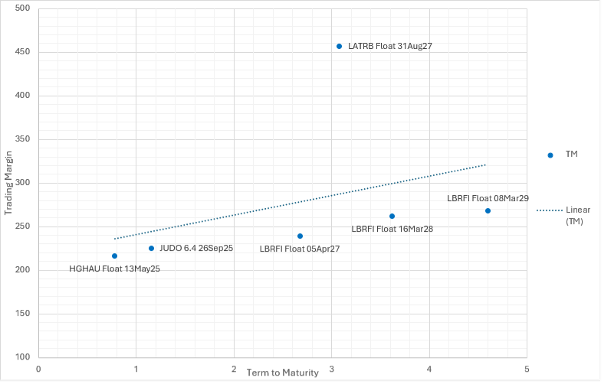The height and width of the screenshot is (382, 602).
Task: Click the LBRFI Float 05Apr27 data point
Action: click(x=300, y=236)
